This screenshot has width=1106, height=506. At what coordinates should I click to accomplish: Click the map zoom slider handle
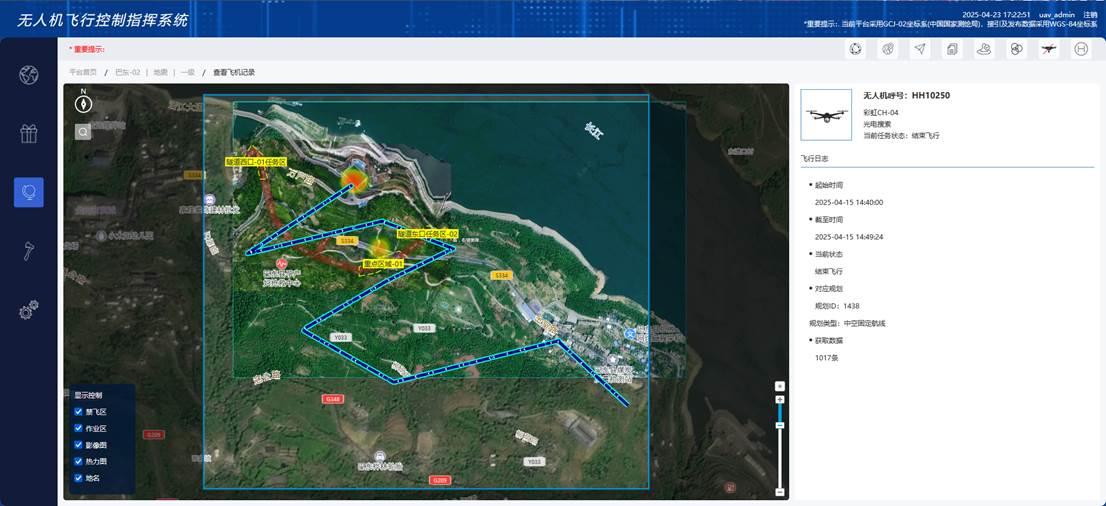tap(780, 424)
